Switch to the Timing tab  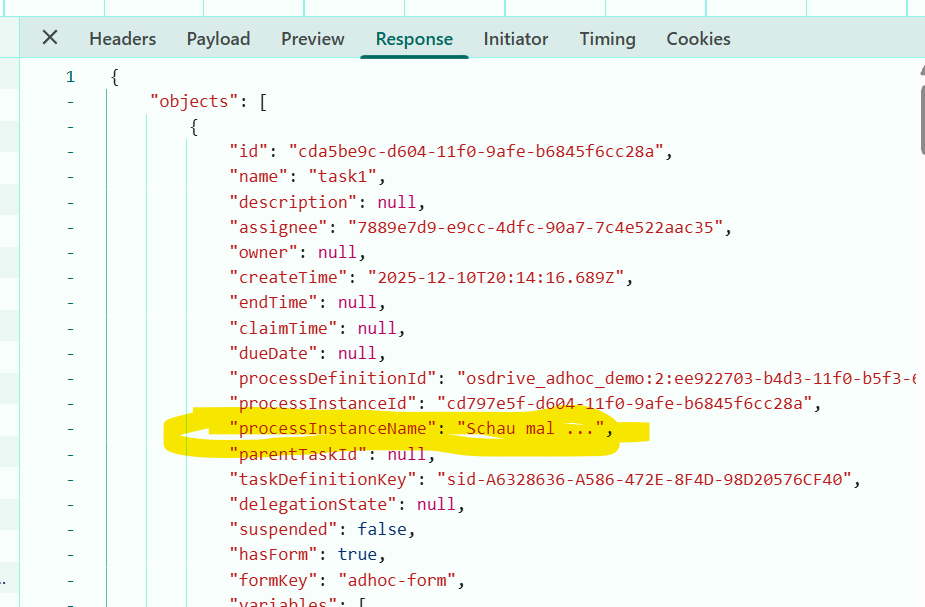(608, 39)
